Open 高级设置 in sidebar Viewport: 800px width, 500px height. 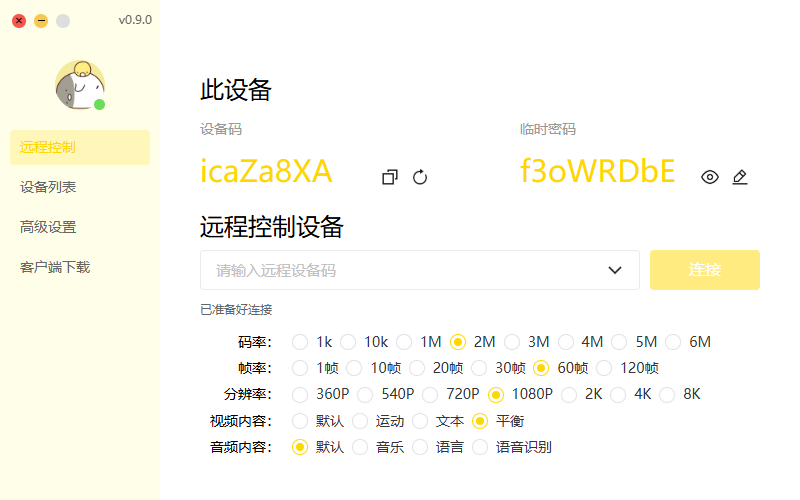point(80,227)
